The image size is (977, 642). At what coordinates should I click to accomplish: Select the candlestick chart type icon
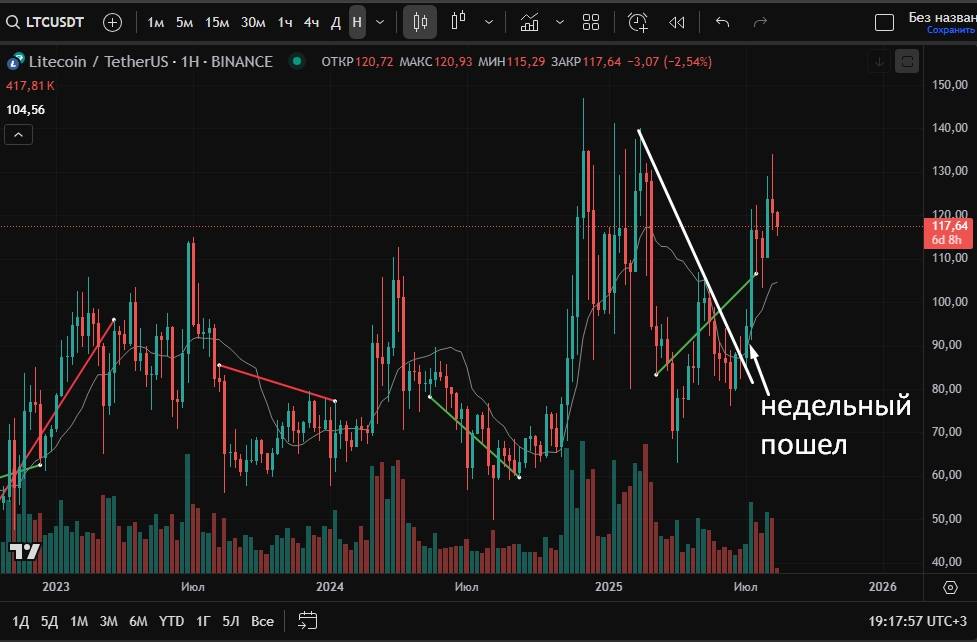(x=420, y=22)
